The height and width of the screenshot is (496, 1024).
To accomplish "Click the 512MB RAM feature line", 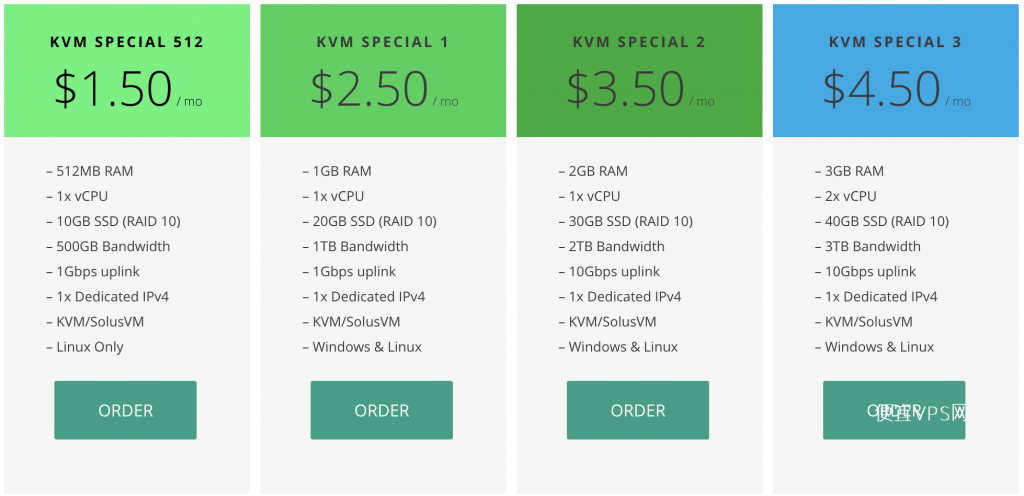I will click(x=90, y=171).
